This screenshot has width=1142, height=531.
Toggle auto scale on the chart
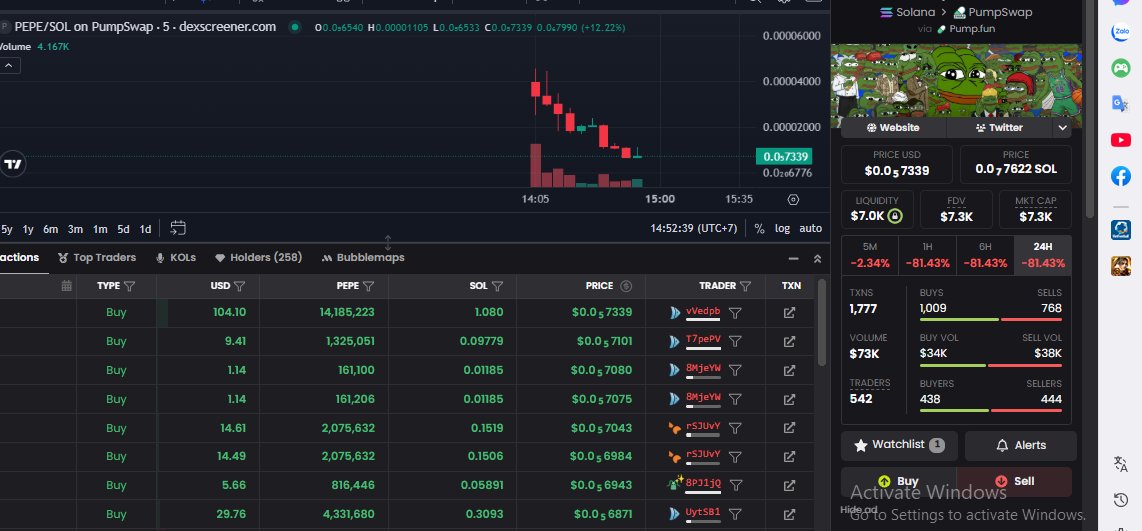[811, 228]
